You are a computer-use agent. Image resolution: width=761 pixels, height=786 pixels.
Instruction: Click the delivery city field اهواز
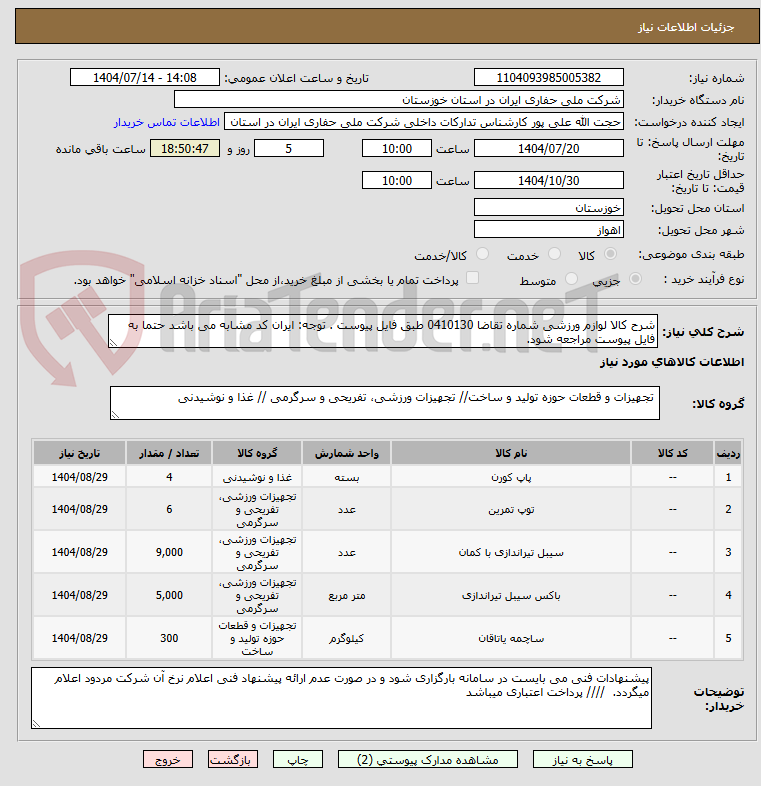pos(548,230)
